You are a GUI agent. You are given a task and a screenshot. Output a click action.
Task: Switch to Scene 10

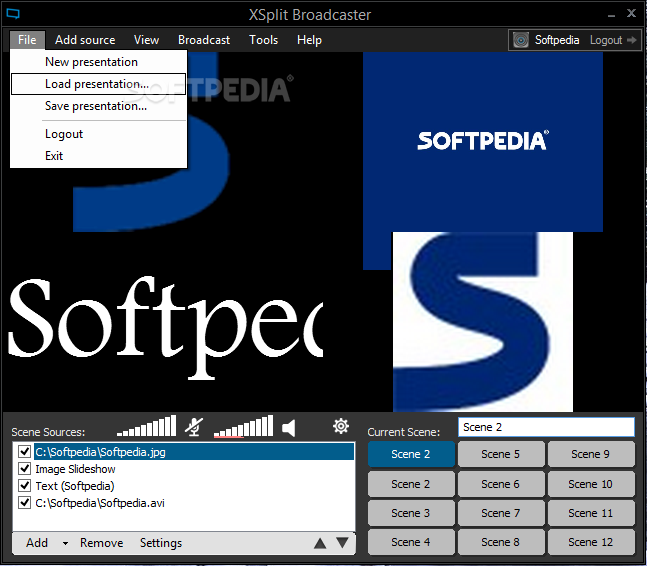591,484
